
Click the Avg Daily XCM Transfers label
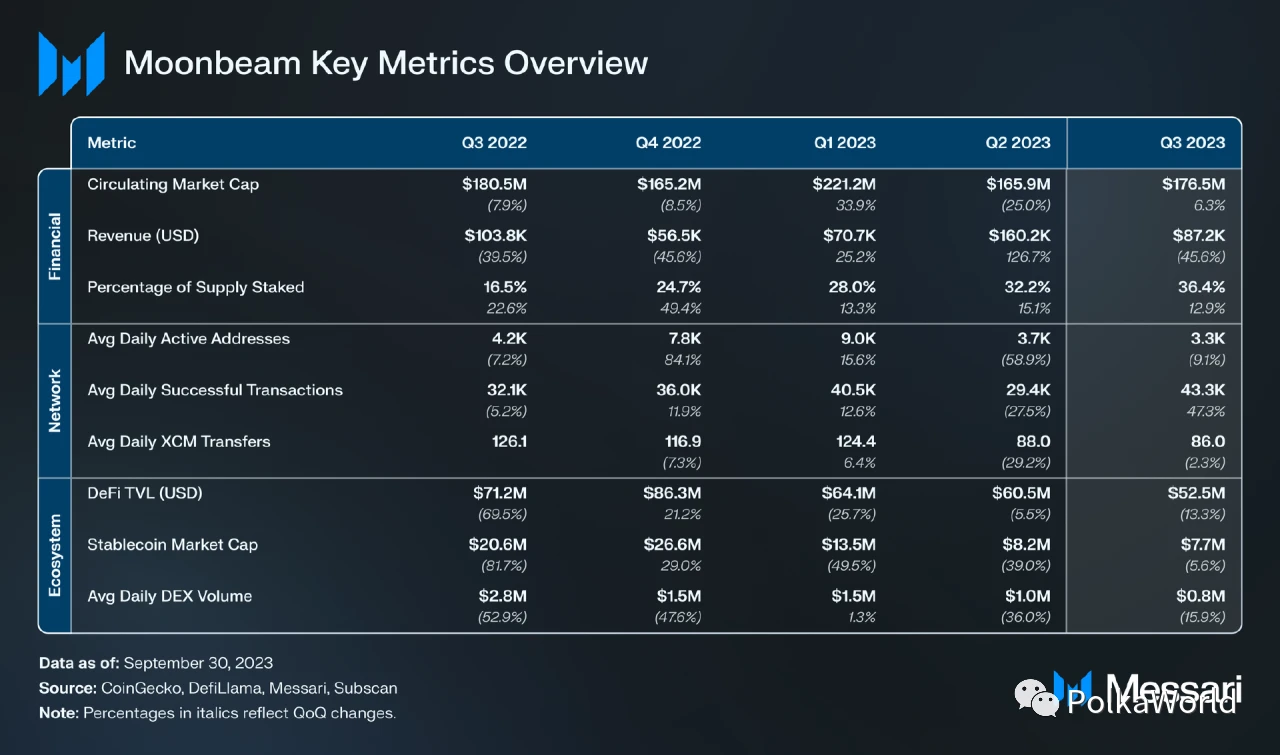179,441
